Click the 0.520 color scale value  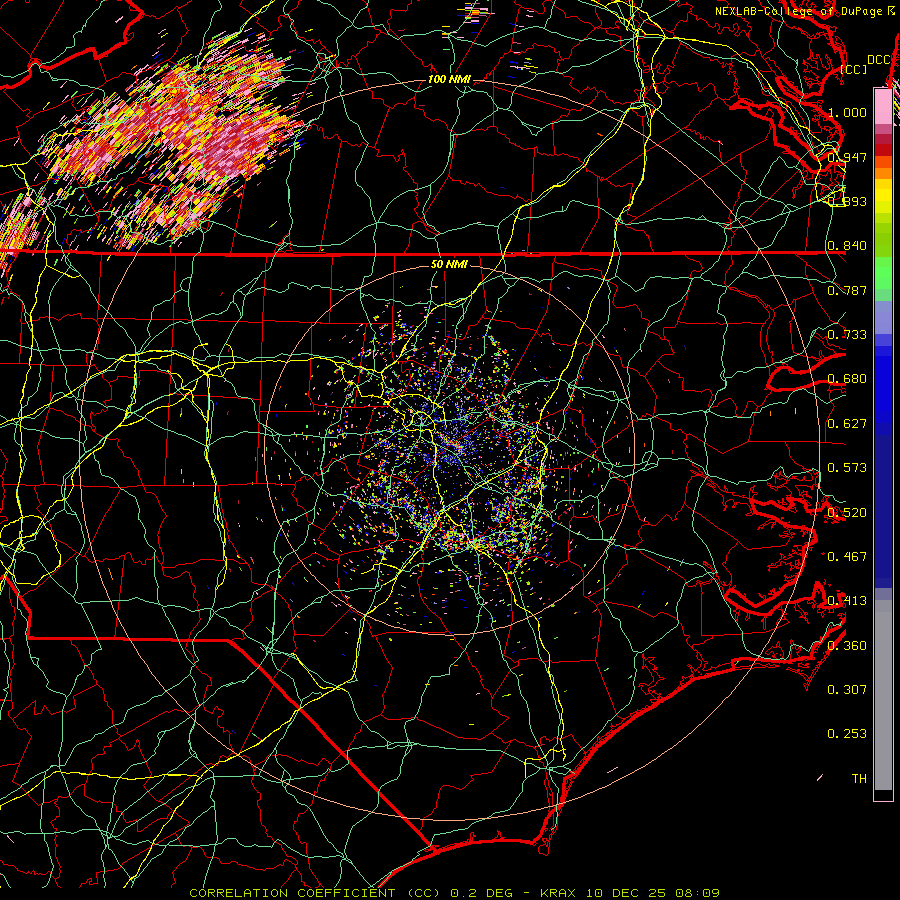click(847, 512)
